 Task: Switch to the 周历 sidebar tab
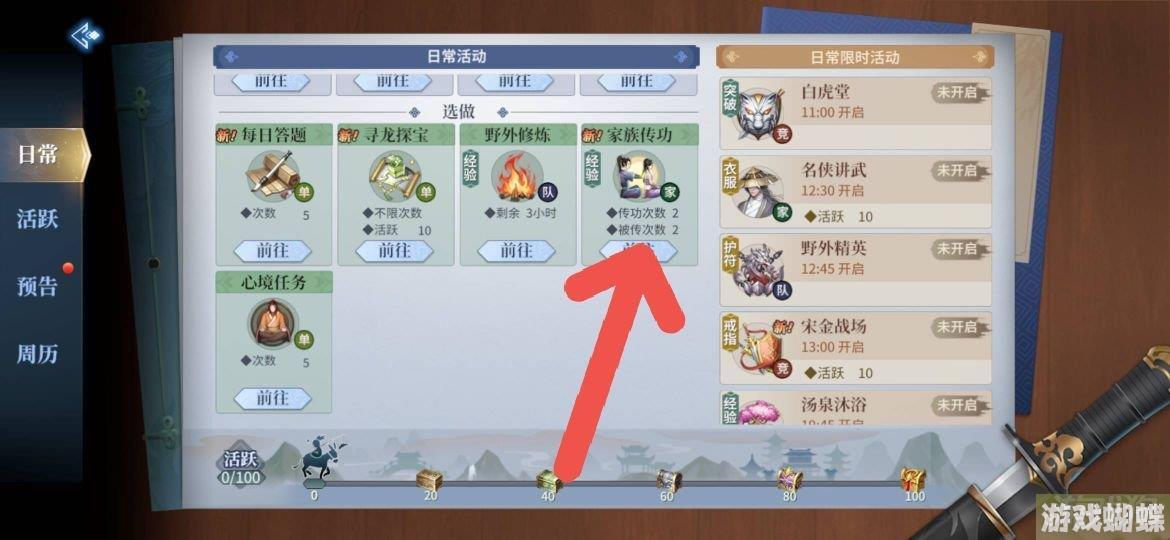(x=37, y=354)
